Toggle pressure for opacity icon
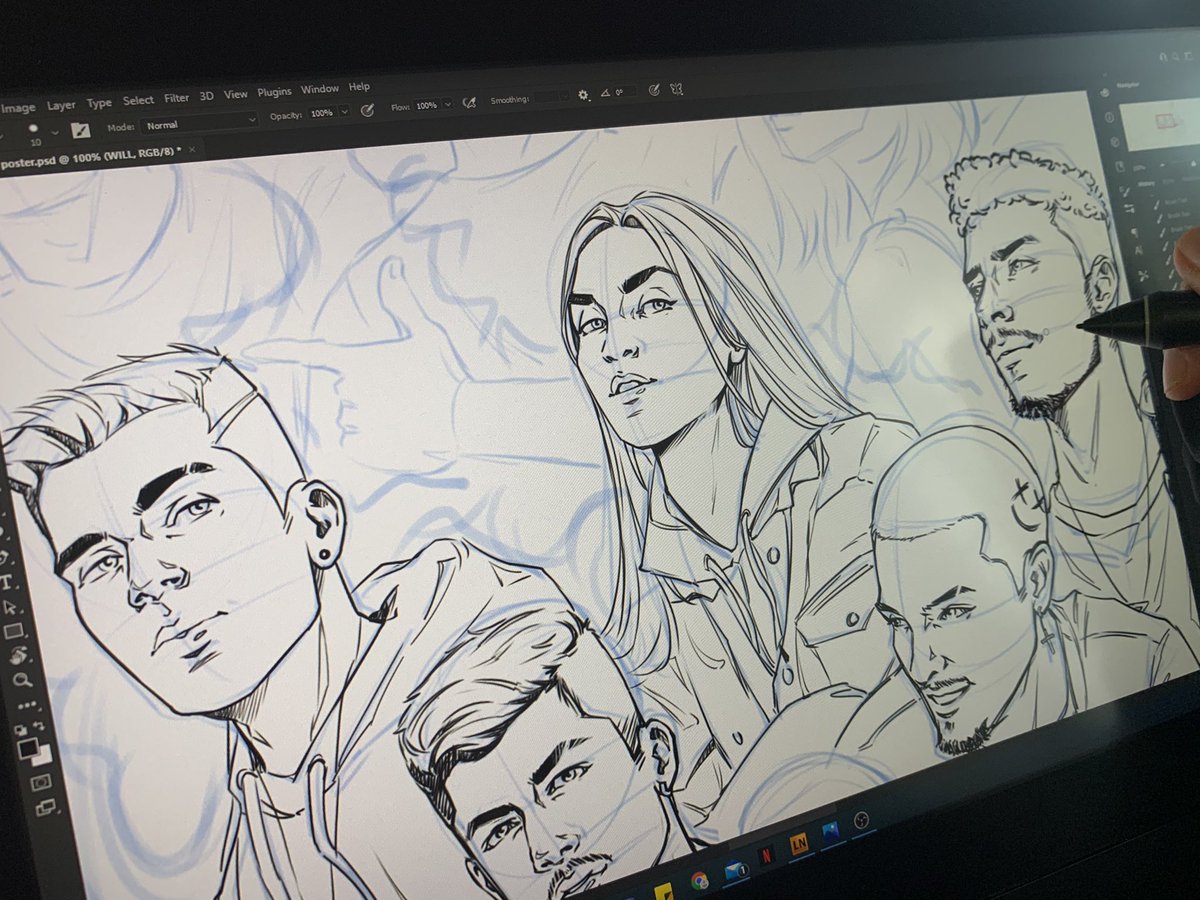 tap(368, 111)
